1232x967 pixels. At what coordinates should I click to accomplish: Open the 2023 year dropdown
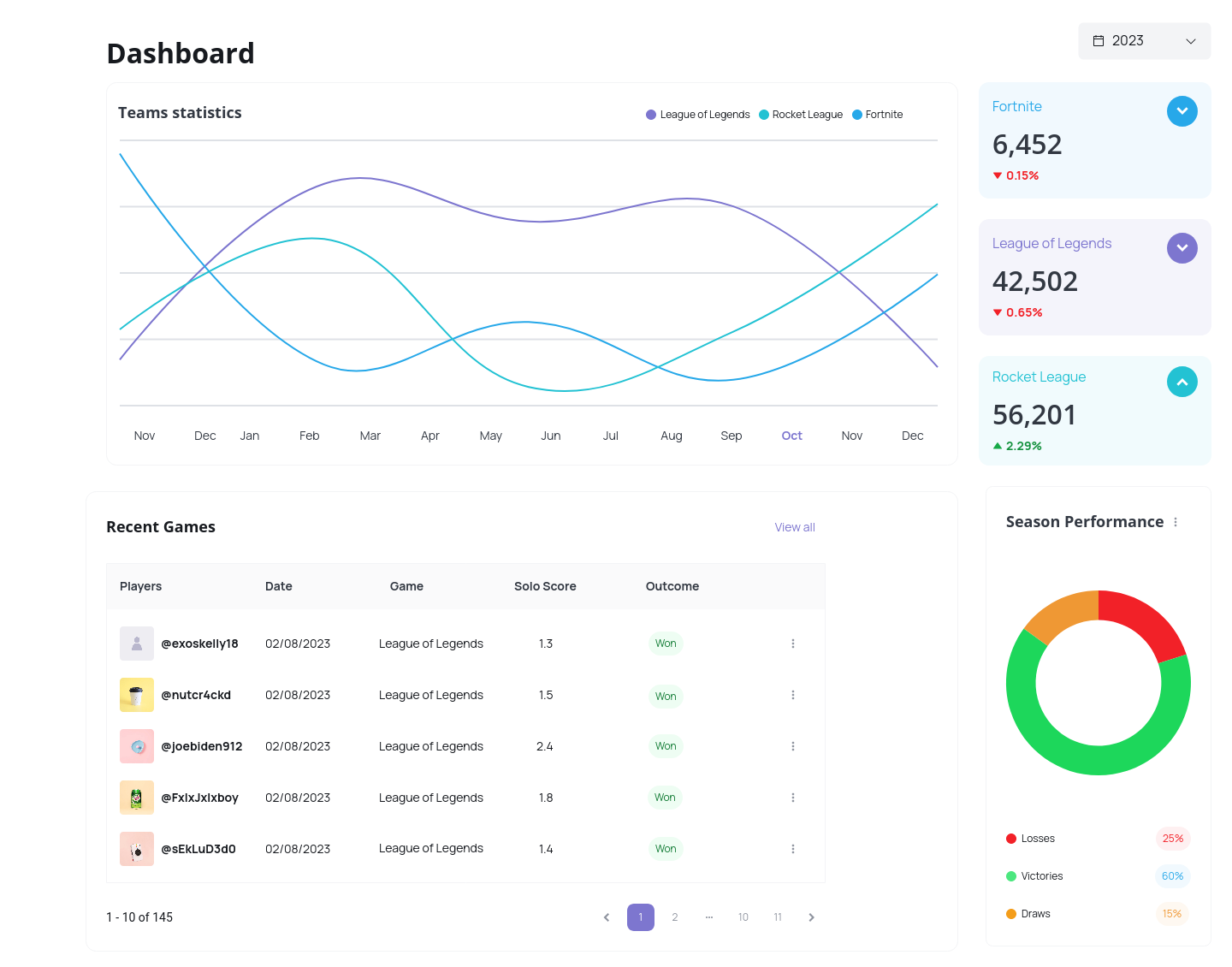(1144, 41)
